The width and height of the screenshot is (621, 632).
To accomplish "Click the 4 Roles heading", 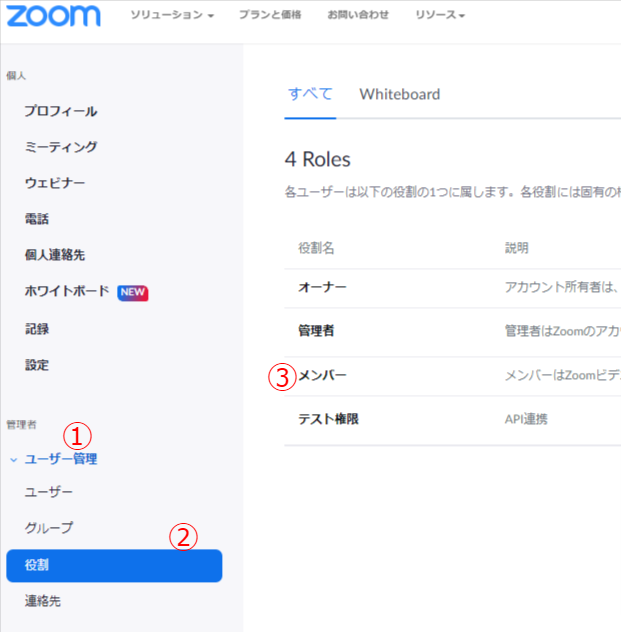I will [x=318, y=160].
